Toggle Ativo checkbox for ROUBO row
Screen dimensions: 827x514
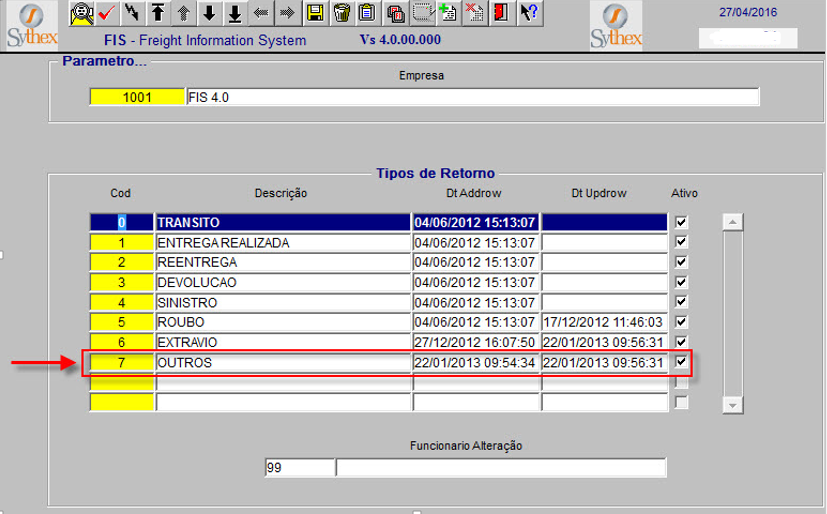click(681, 322)
